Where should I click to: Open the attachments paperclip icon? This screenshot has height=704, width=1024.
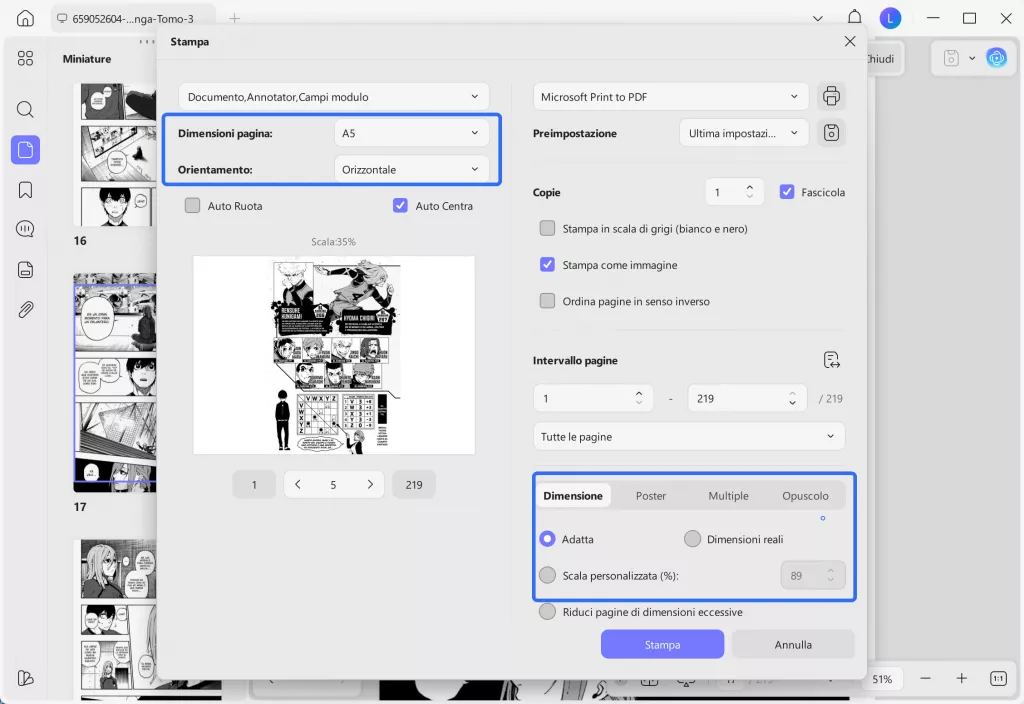coord(25,309)
